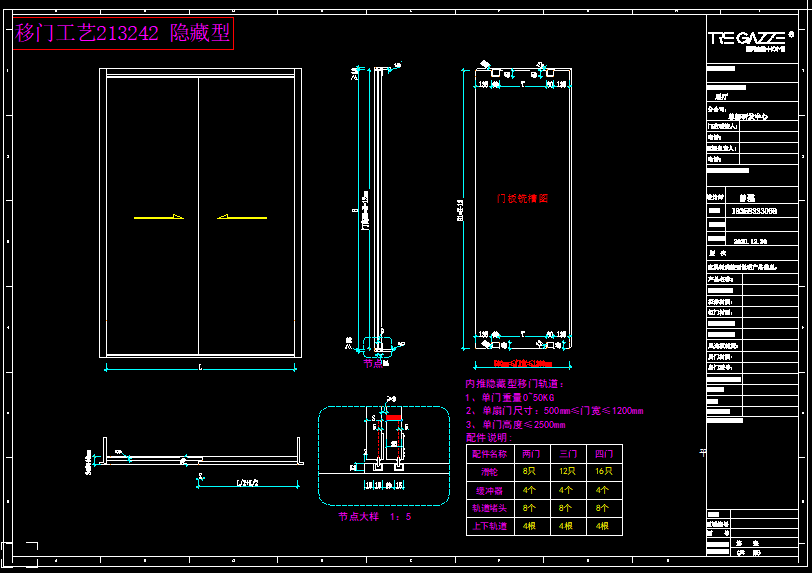
Task: Select the 节点 label below section view
Action: pyautogui.click(x=373, y=364)
